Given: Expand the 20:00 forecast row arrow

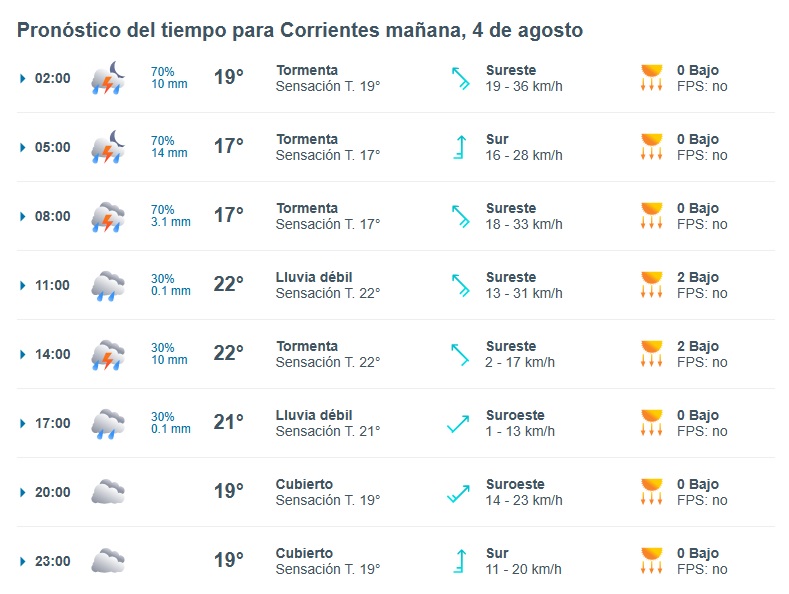Looking at the screenshot, I should pyautogui.click(x=22, y=492).
